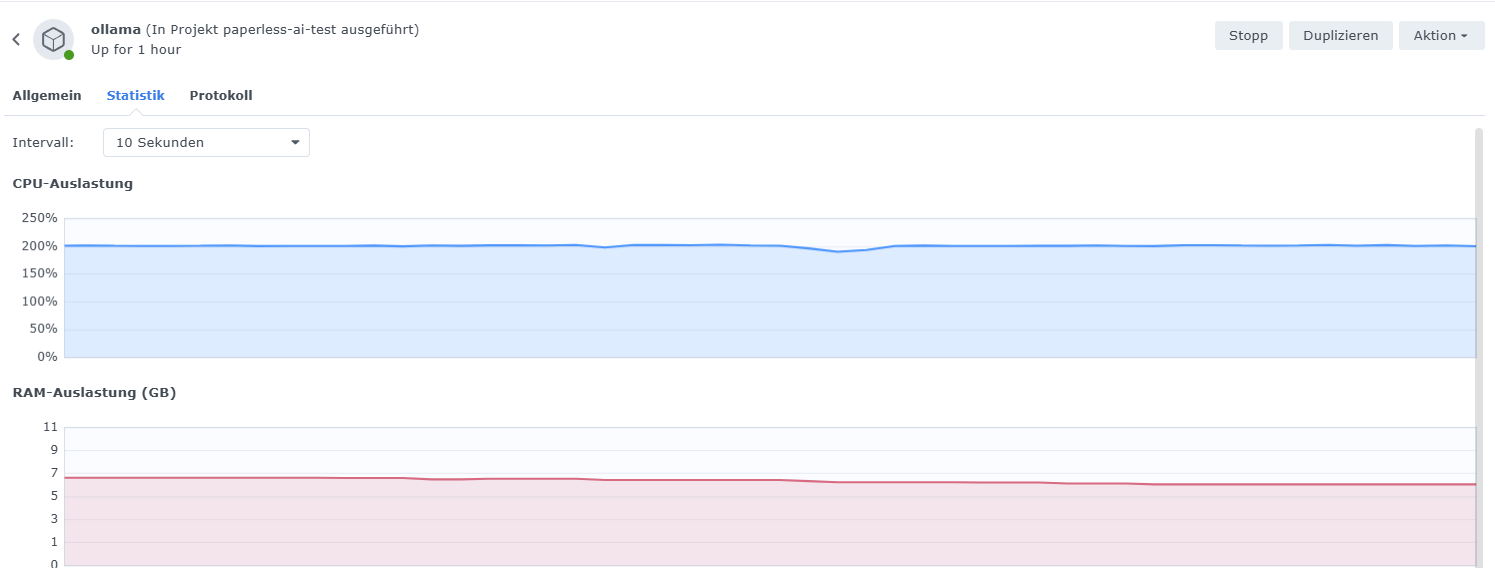Click the ollama container cube icon
Image resolution: width=1495 pixels, height=568 pixels.
53,39
